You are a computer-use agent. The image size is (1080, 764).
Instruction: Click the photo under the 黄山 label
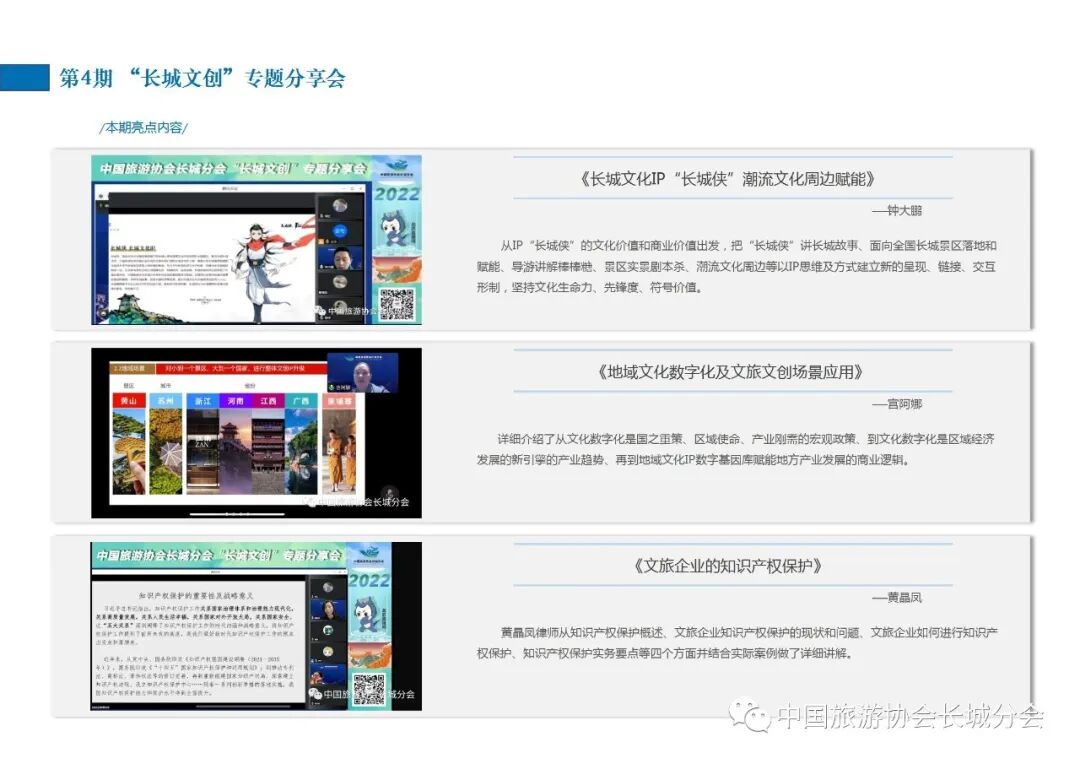pos(129,451)
